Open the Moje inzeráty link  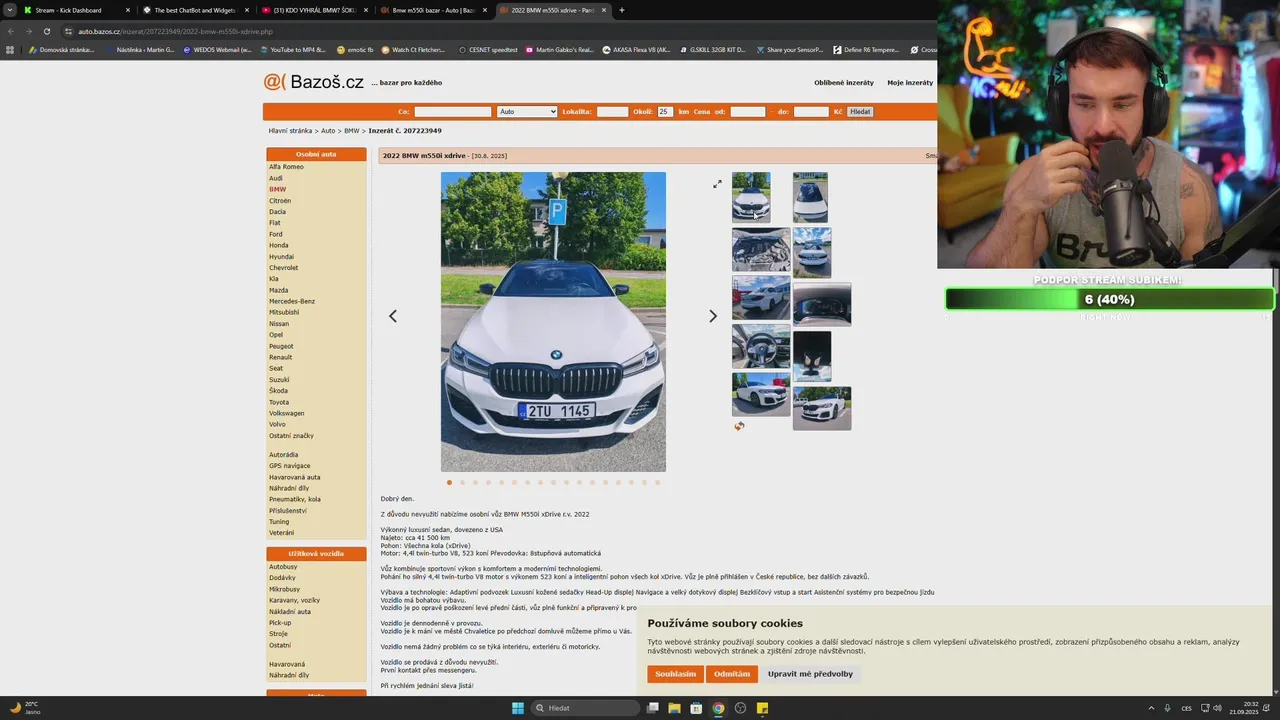tap(910, 83)
